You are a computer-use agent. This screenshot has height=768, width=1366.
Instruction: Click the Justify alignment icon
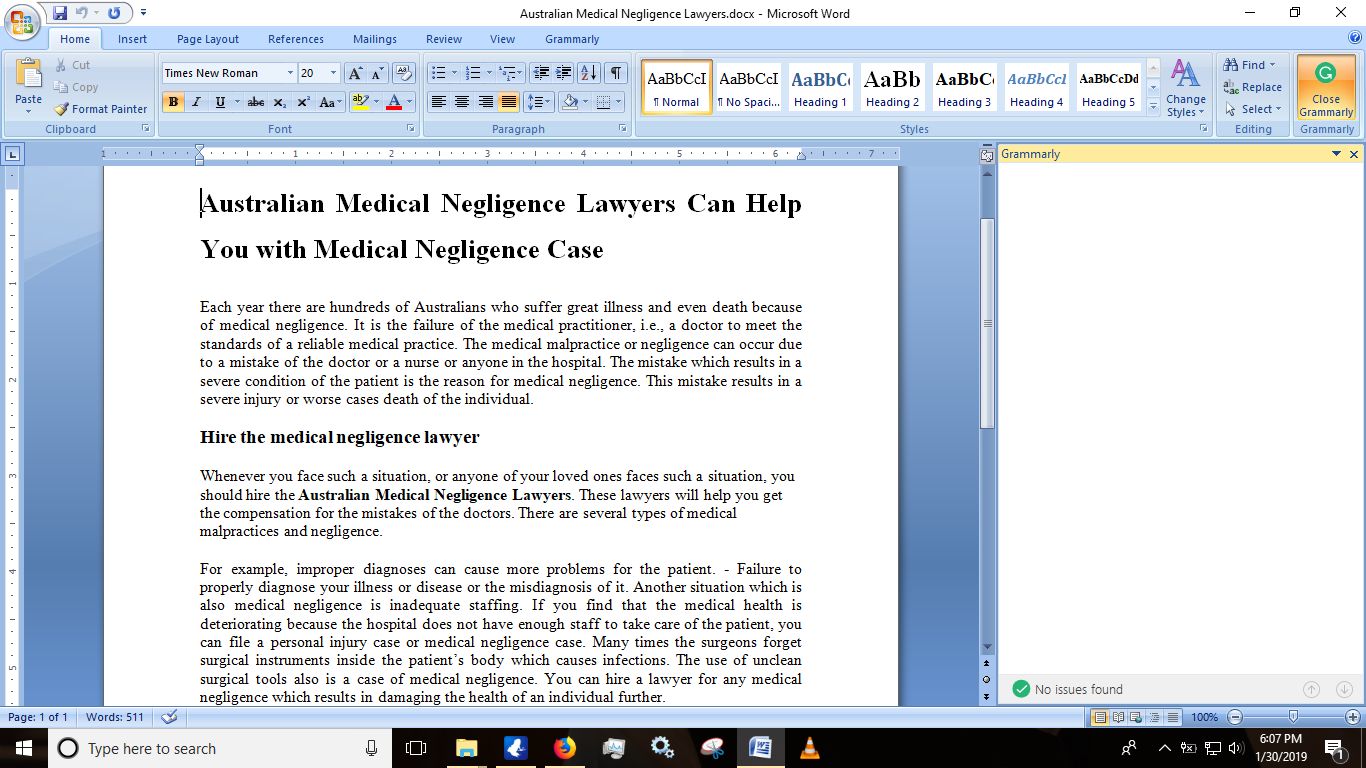pos(509,102)
